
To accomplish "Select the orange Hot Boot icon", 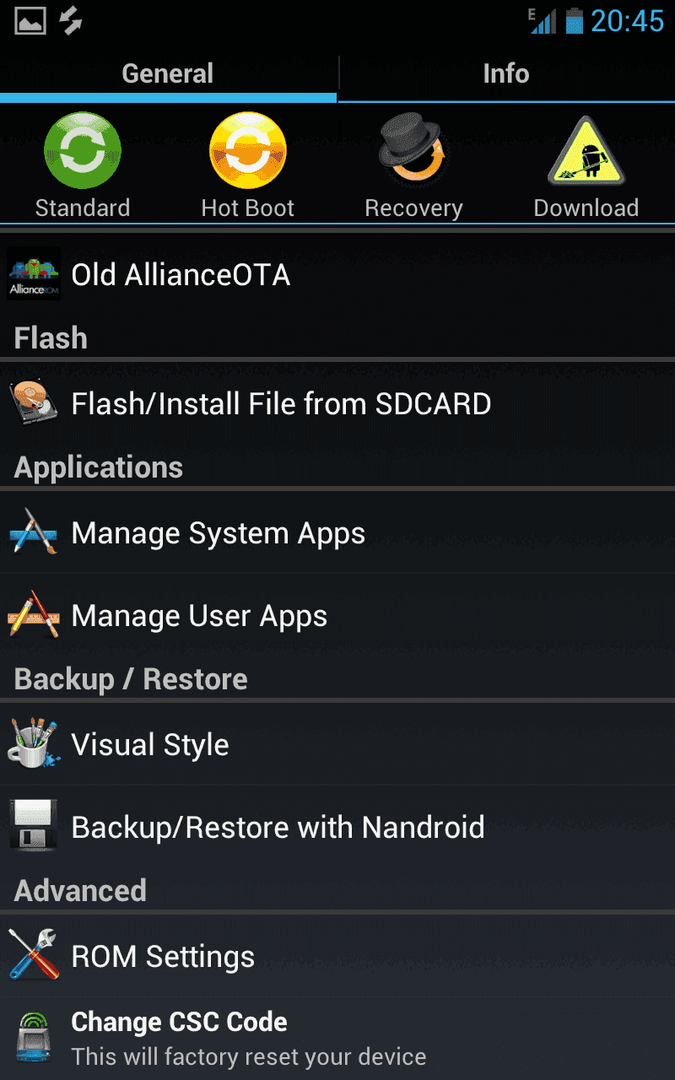I will [248, 150].
